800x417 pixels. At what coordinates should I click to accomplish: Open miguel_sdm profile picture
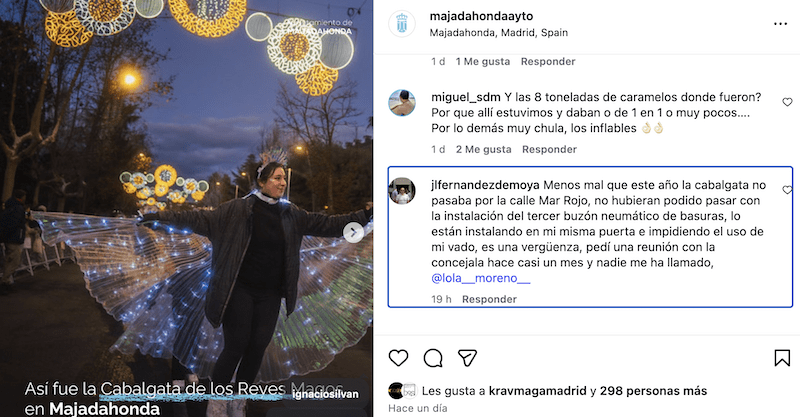(402, 103)
